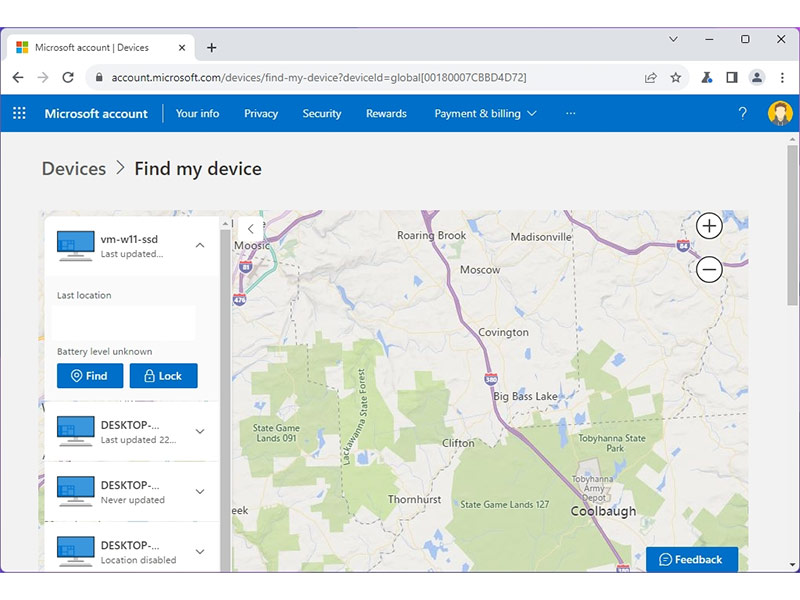Click the State Game Lands 127 label
The height and width of the screenshot is (600, 800).
coord(505,505)
